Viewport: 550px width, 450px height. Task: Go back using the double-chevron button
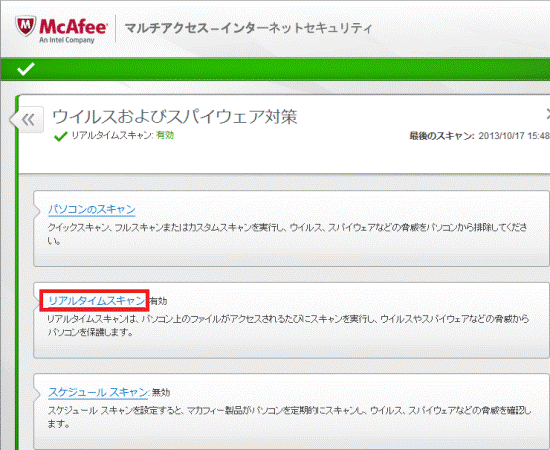pos(28,120)
